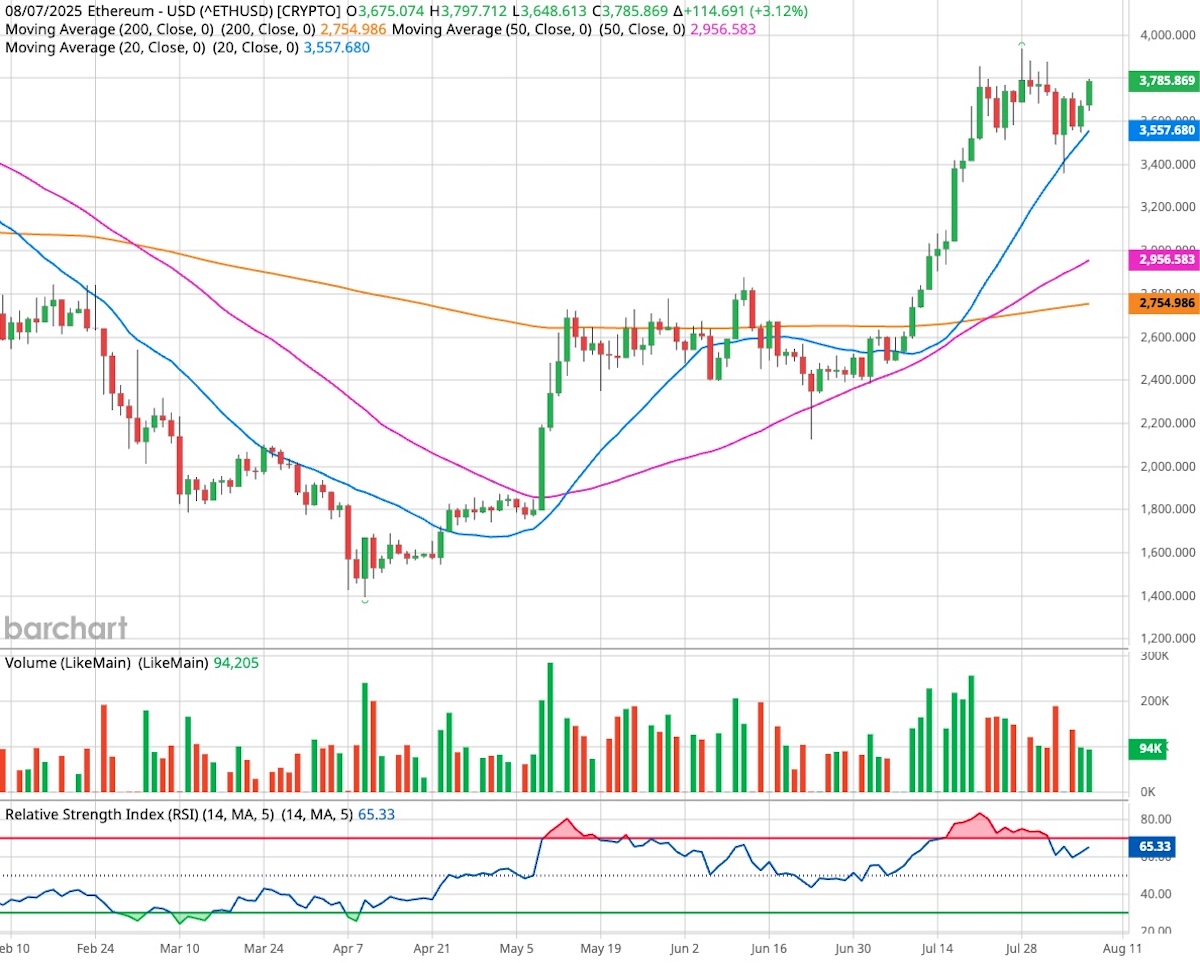Toggle the Moving Average (20) overlay legend
The width and height of the screenshot is (1200, 963).
80,47
